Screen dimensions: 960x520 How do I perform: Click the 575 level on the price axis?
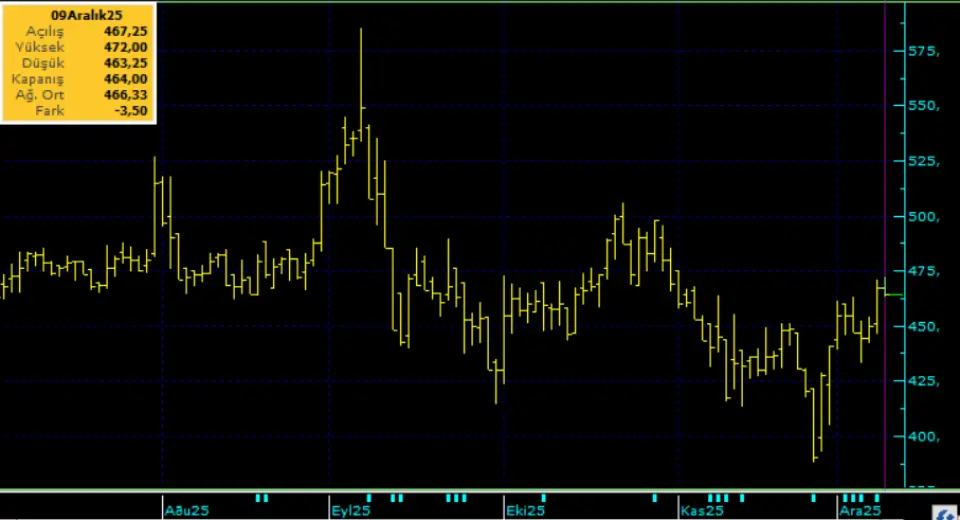923,51
